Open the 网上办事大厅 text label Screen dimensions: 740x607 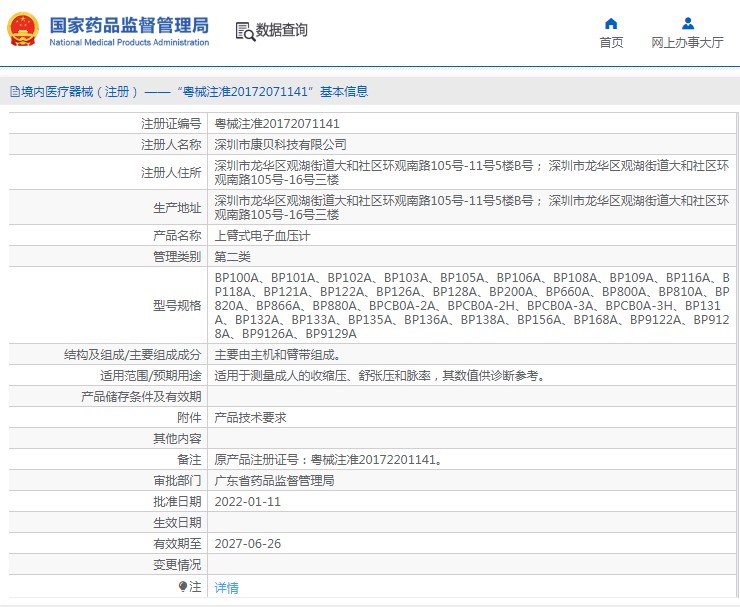coord(687,43)
